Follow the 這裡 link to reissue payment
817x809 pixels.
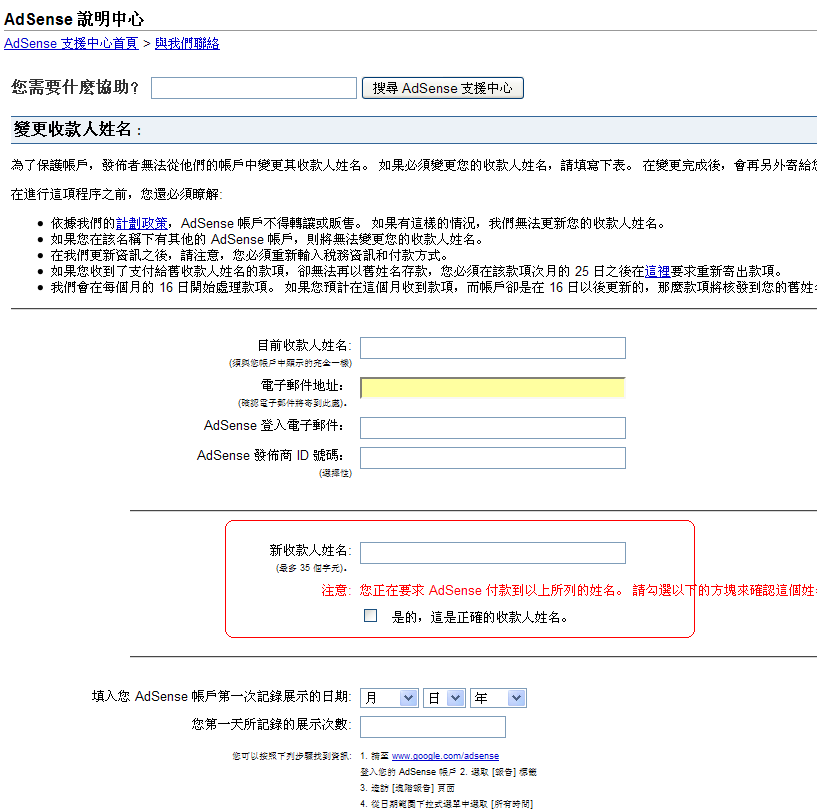tap(658, 271)
